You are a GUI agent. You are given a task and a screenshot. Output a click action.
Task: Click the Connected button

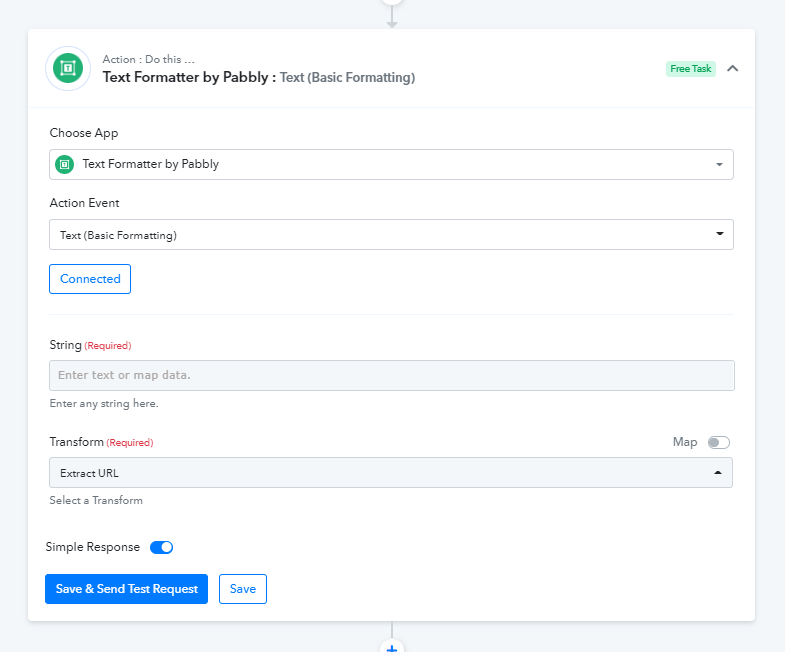pos(90,279)
